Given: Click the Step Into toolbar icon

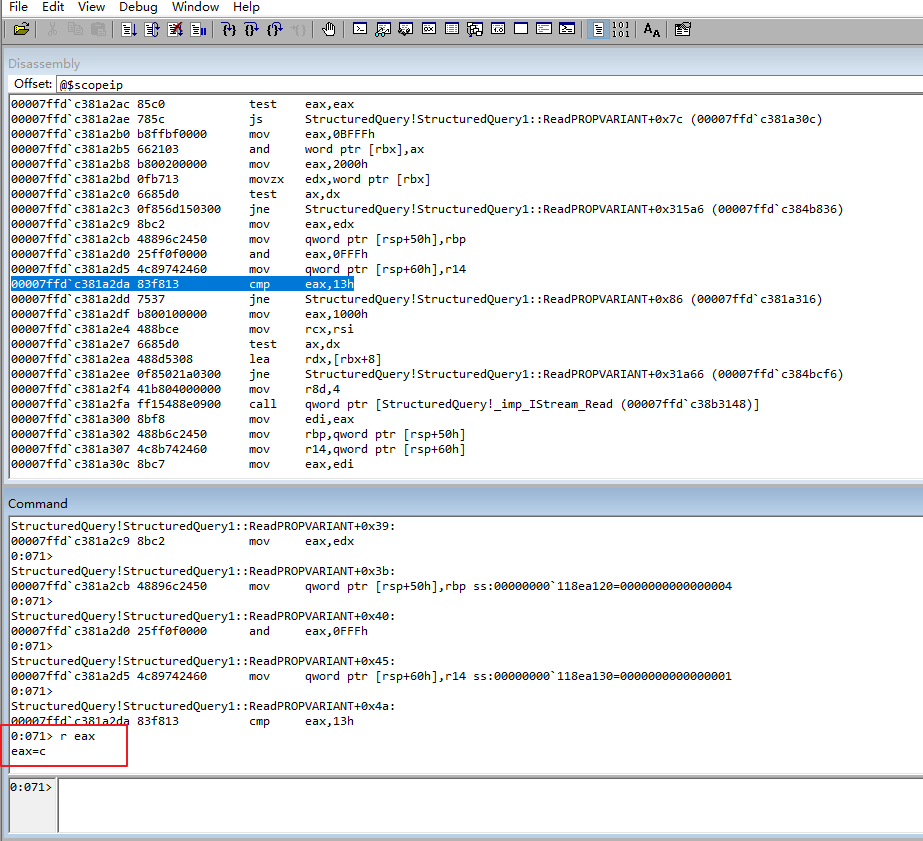Looking at the screenshot, I should [229, 29].
